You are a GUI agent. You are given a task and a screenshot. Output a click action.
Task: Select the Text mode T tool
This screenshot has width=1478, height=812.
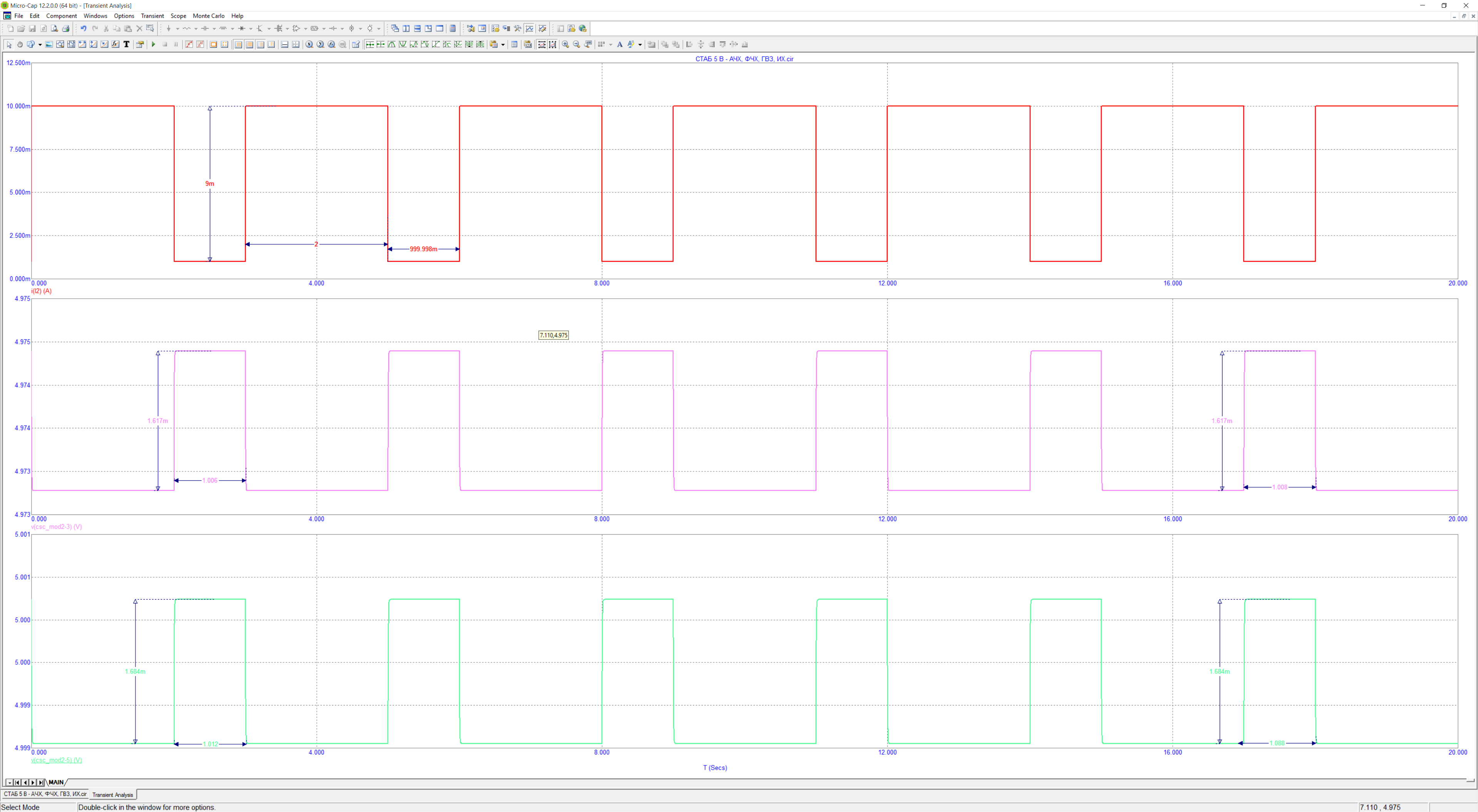(126, 44)
